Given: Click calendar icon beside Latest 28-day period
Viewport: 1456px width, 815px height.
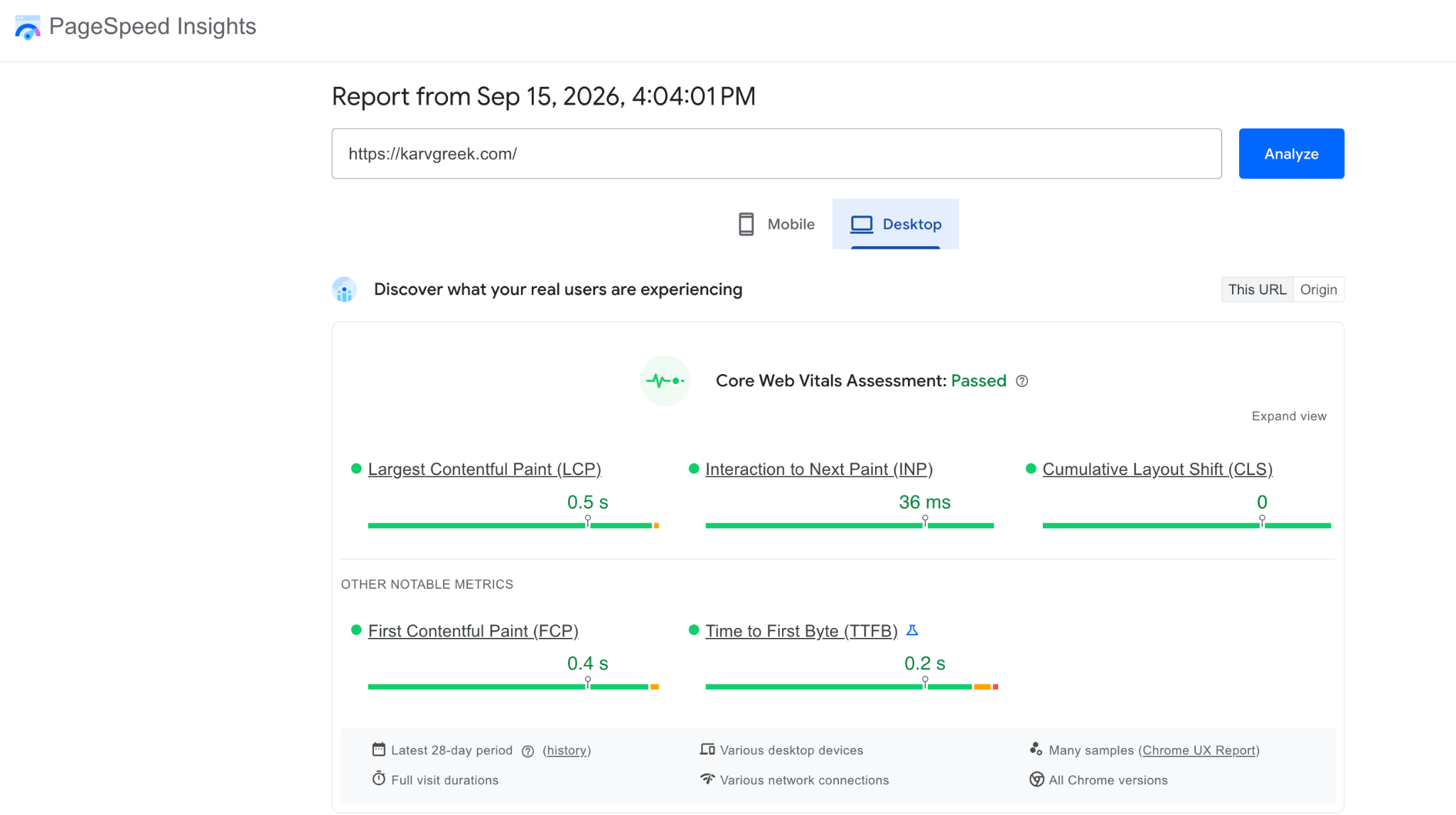Looking at the screenshot, I should pos(379,749).
